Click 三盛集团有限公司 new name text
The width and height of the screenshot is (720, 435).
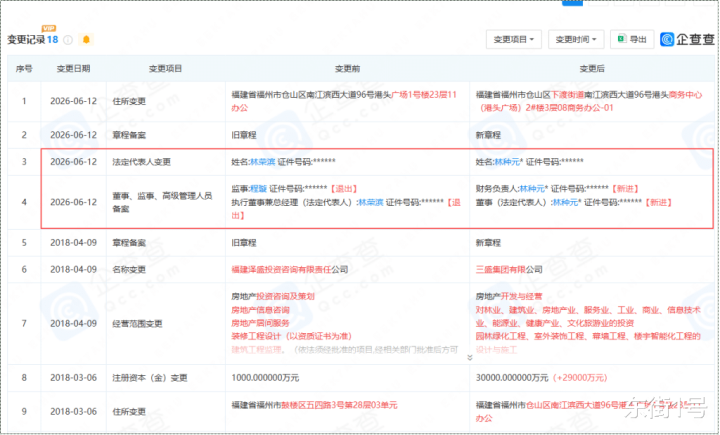(509, 270)
